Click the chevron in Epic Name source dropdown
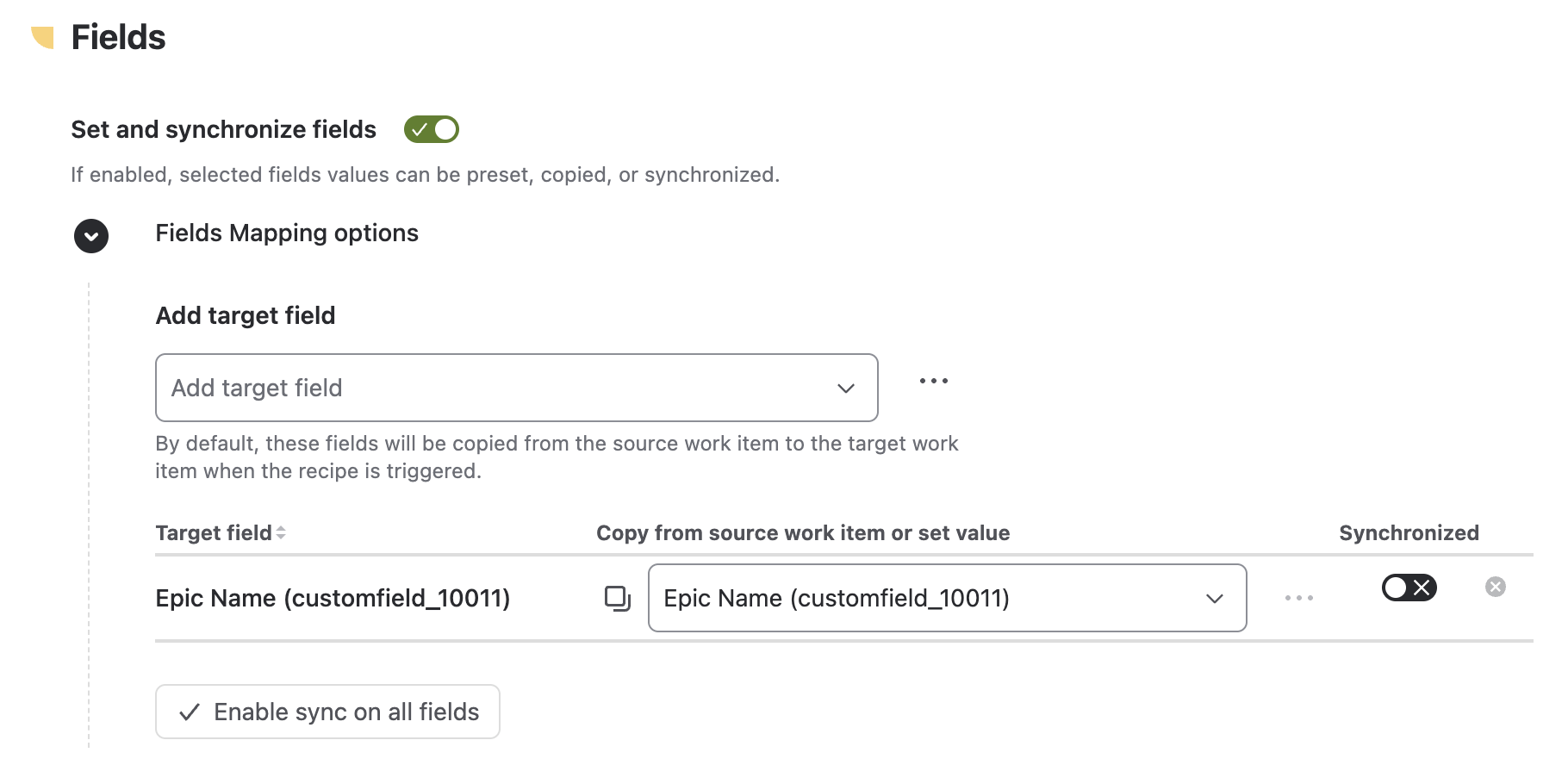The height and width of the screenshot is (765, 1568). (x=1215, y=599)
